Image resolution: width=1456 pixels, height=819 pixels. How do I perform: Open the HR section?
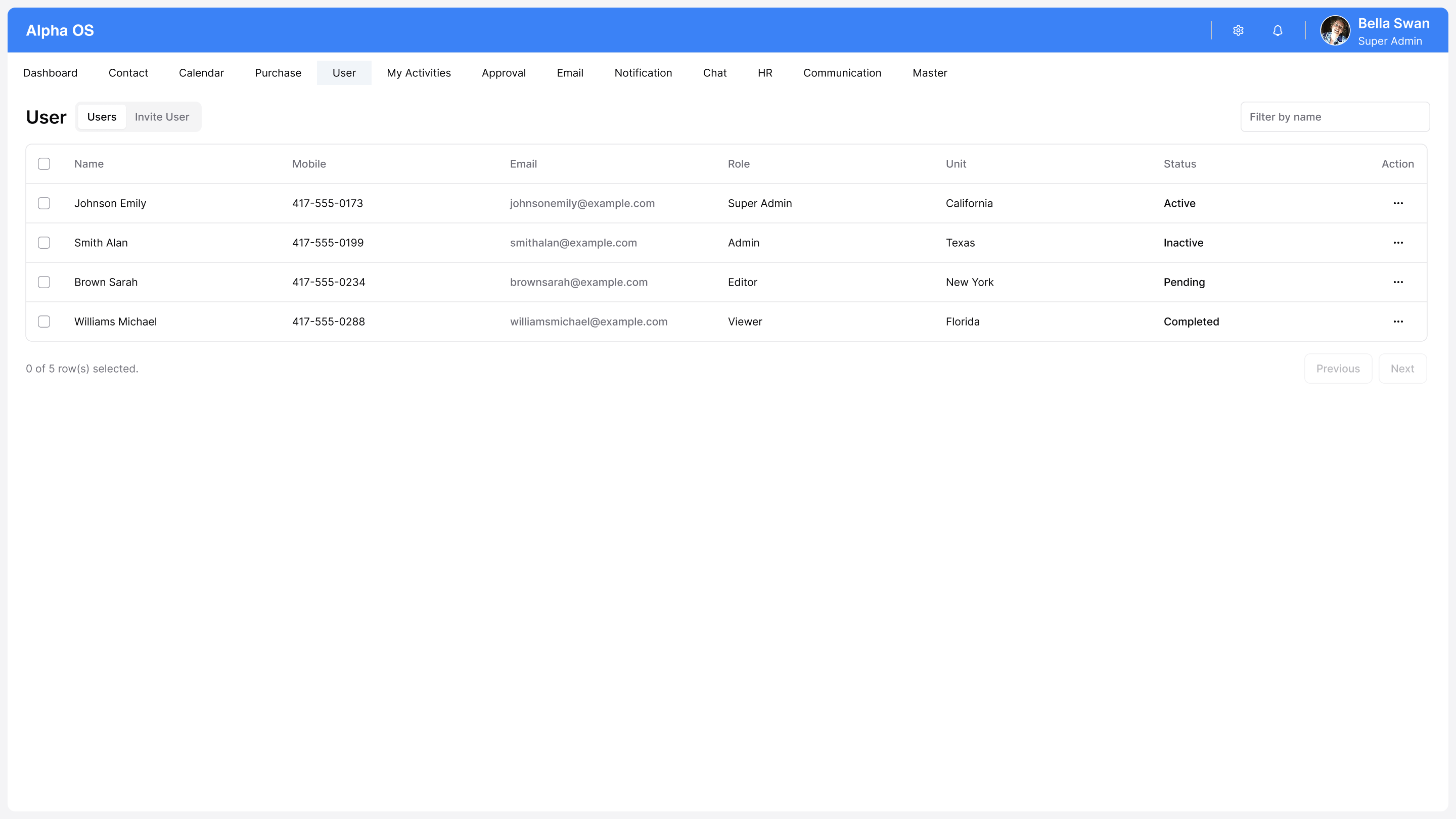pos(765,72)
